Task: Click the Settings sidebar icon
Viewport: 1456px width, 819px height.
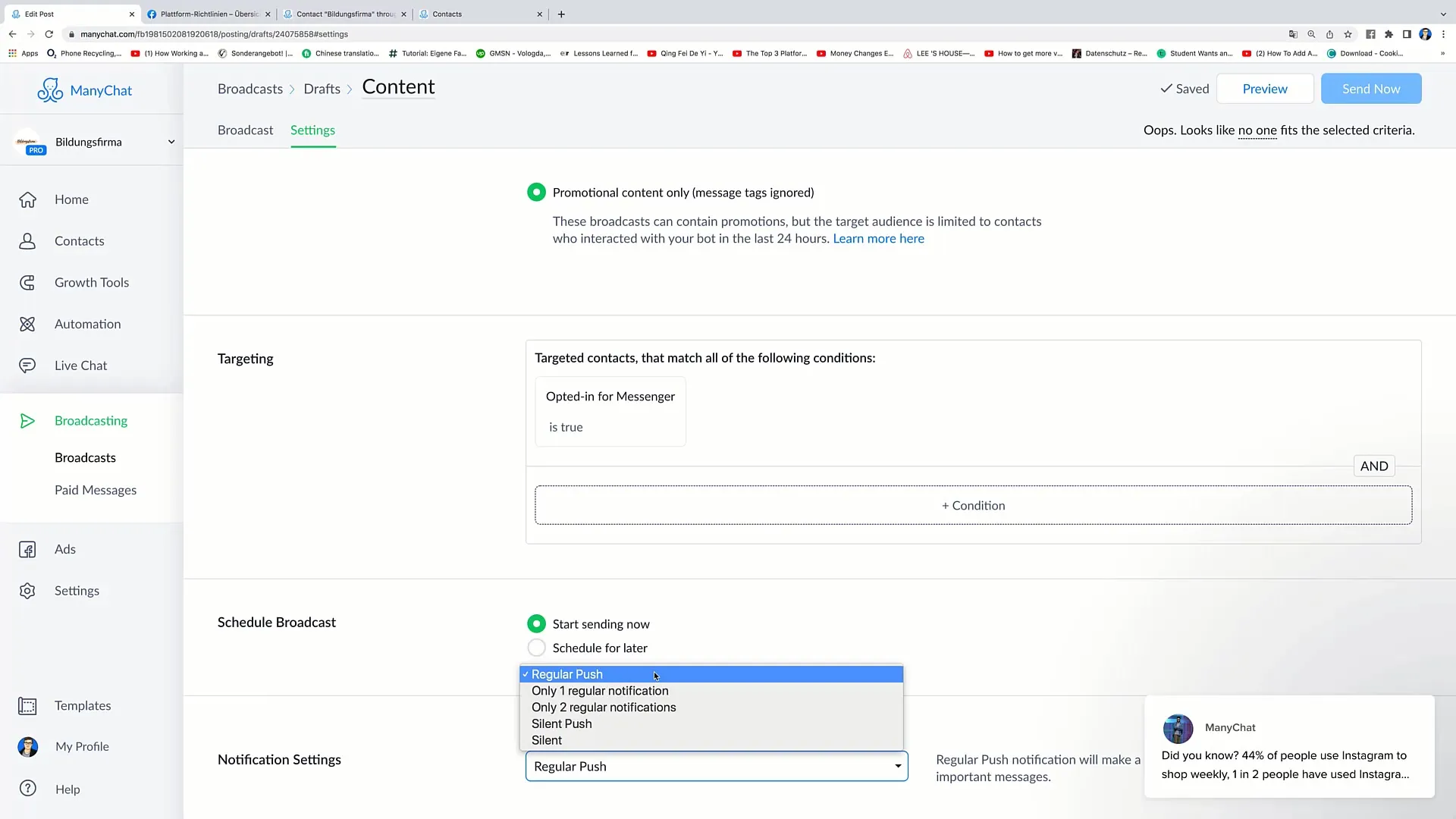Action: pyautogui.click(x=27, y=590)
